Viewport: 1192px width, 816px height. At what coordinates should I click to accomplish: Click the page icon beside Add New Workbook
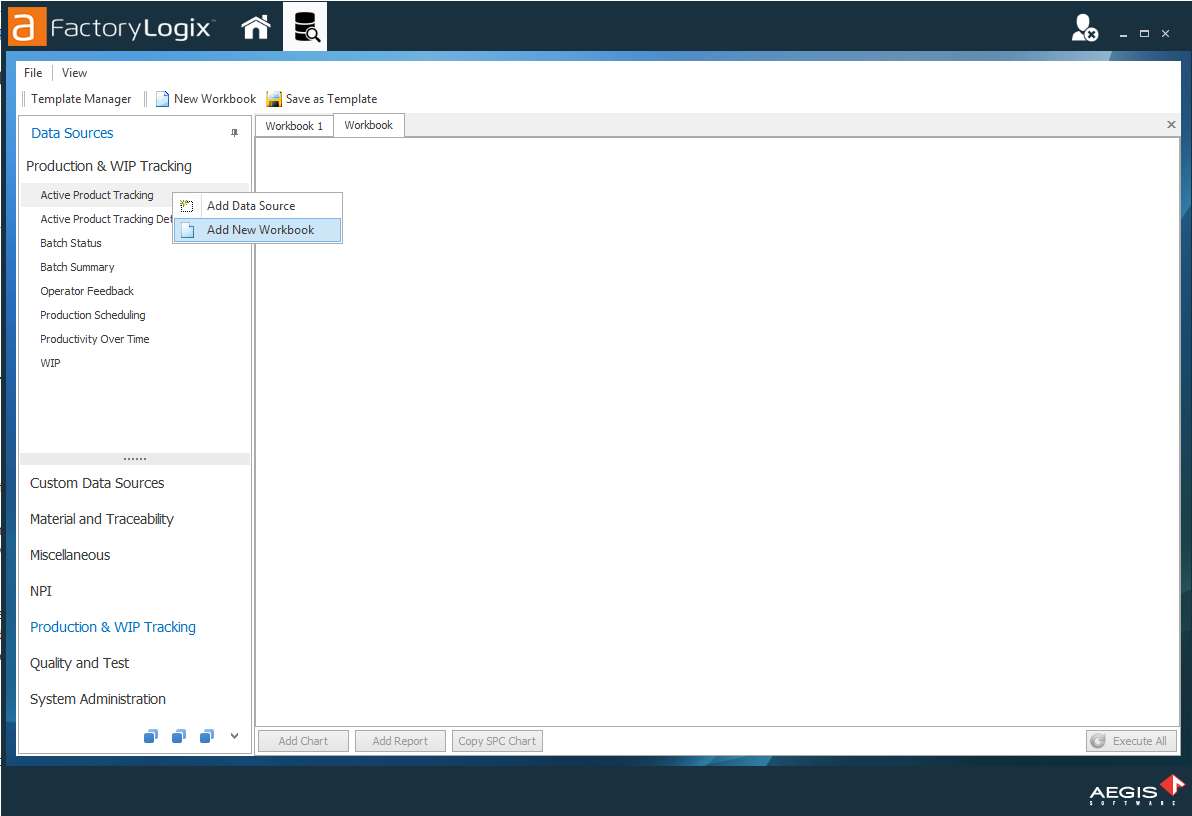tap(187, 229)
